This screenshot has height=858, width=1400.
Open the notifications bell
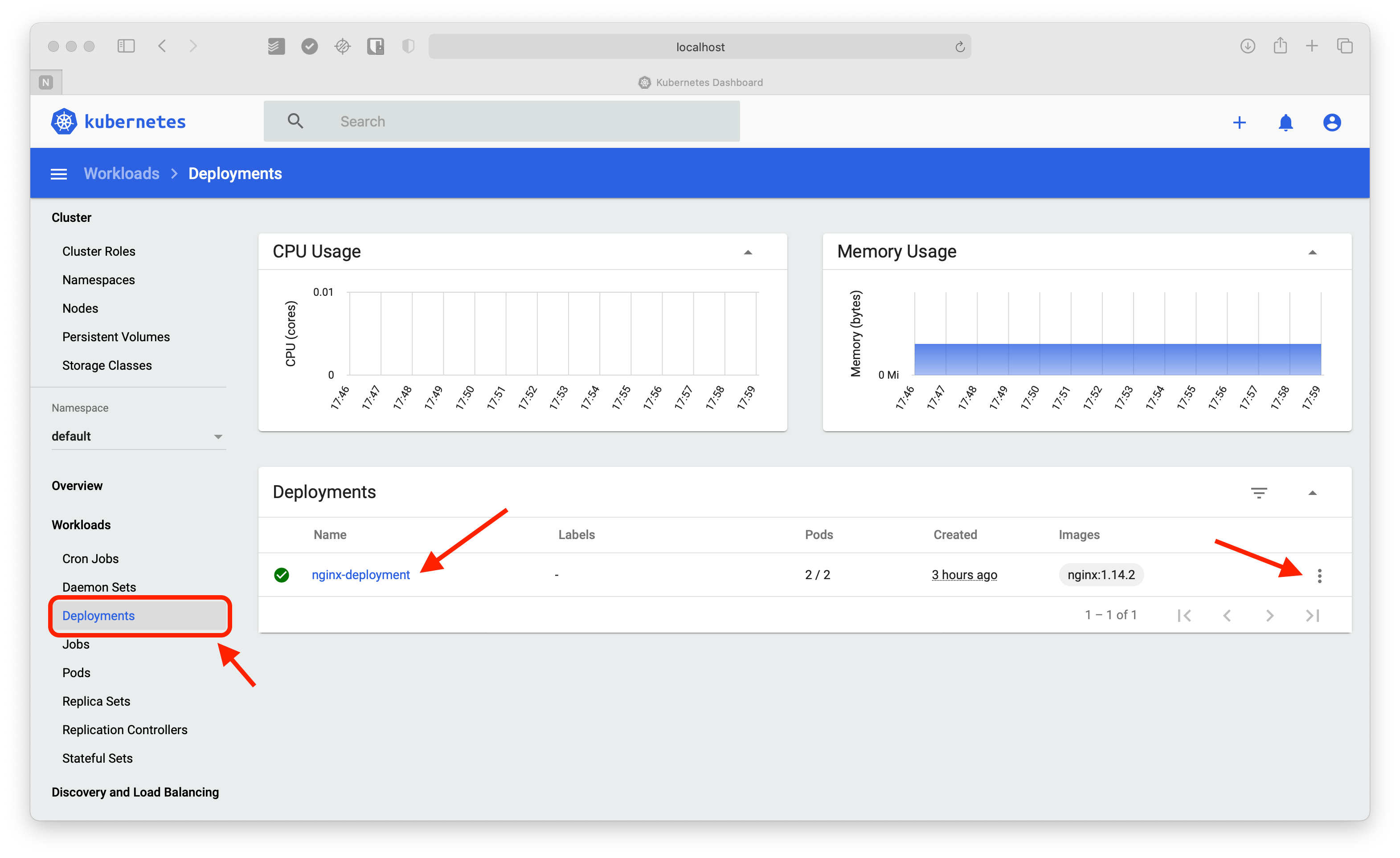[1285, 122]
